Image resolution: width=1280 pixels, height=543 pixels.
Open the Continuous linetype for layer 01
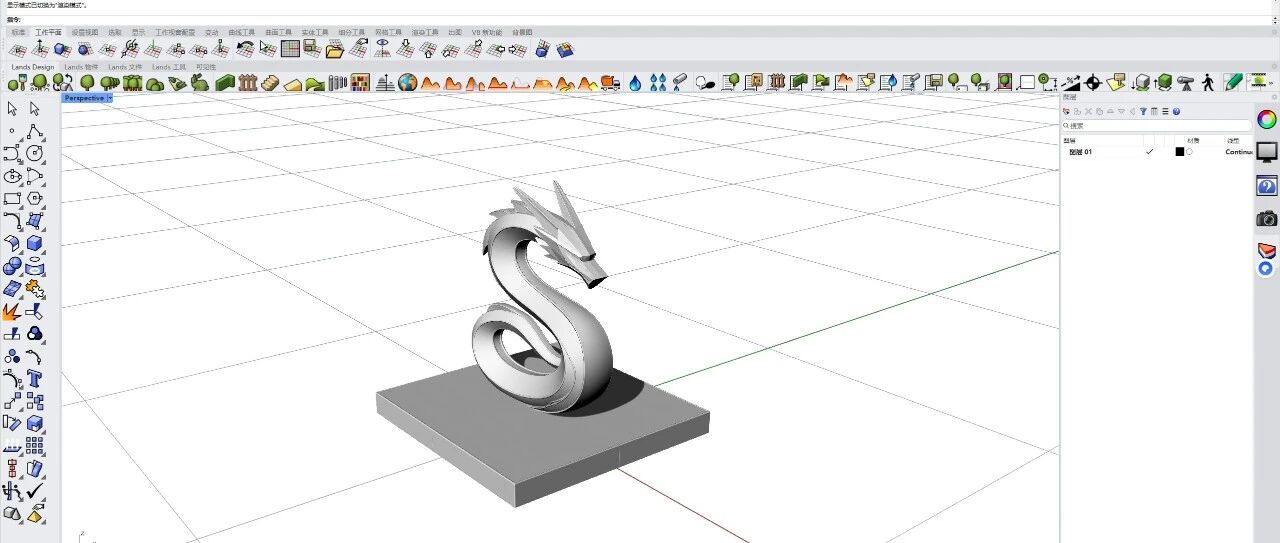point(1239,152)
